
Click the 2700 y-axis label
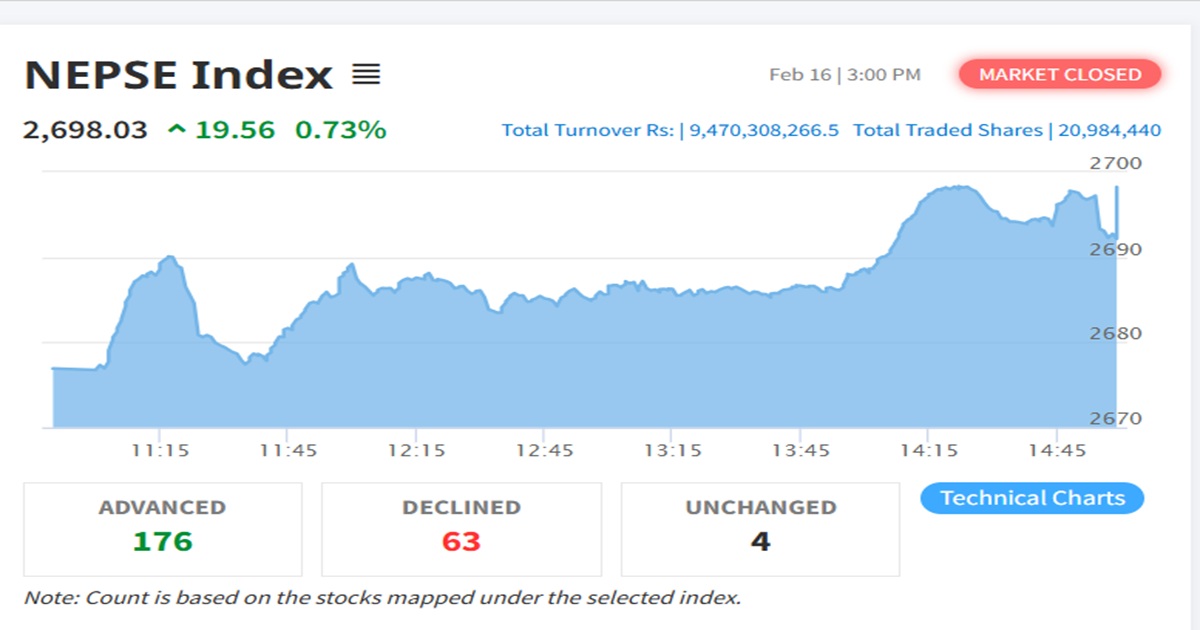point(1117,163)
